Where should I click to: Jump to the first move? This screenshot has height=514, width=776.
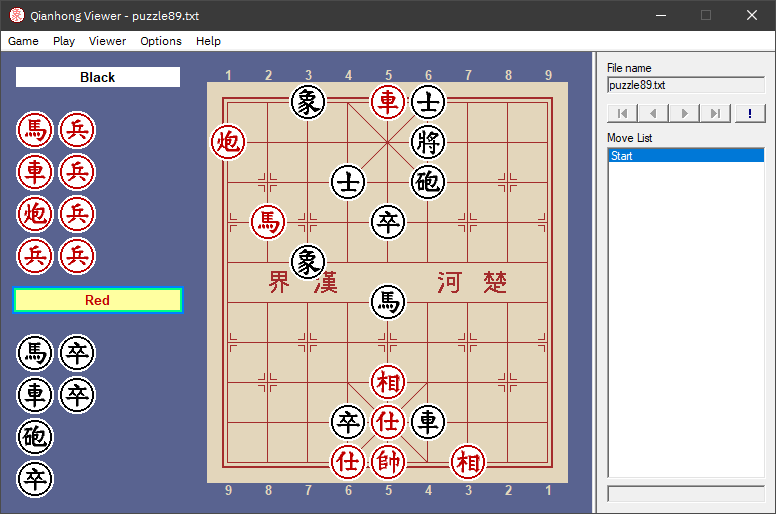622,114
